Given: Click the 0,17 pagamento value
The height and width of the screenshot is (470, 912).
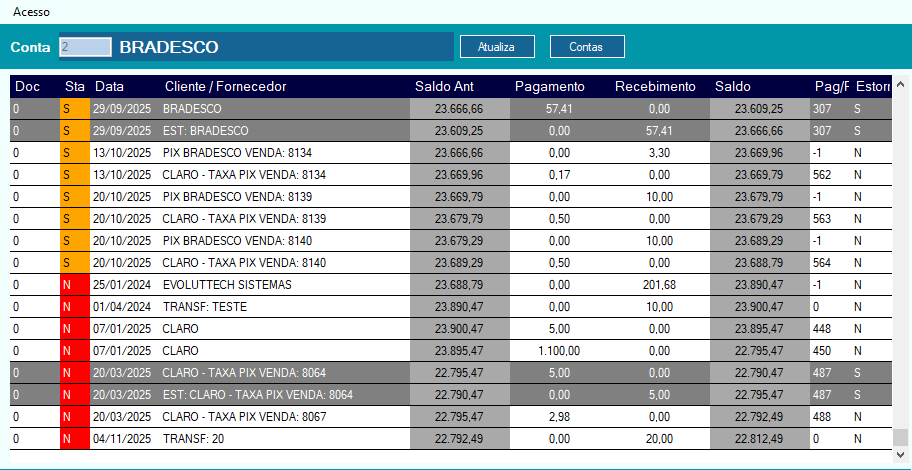Looking at the screenshot, I should point(560,175).
